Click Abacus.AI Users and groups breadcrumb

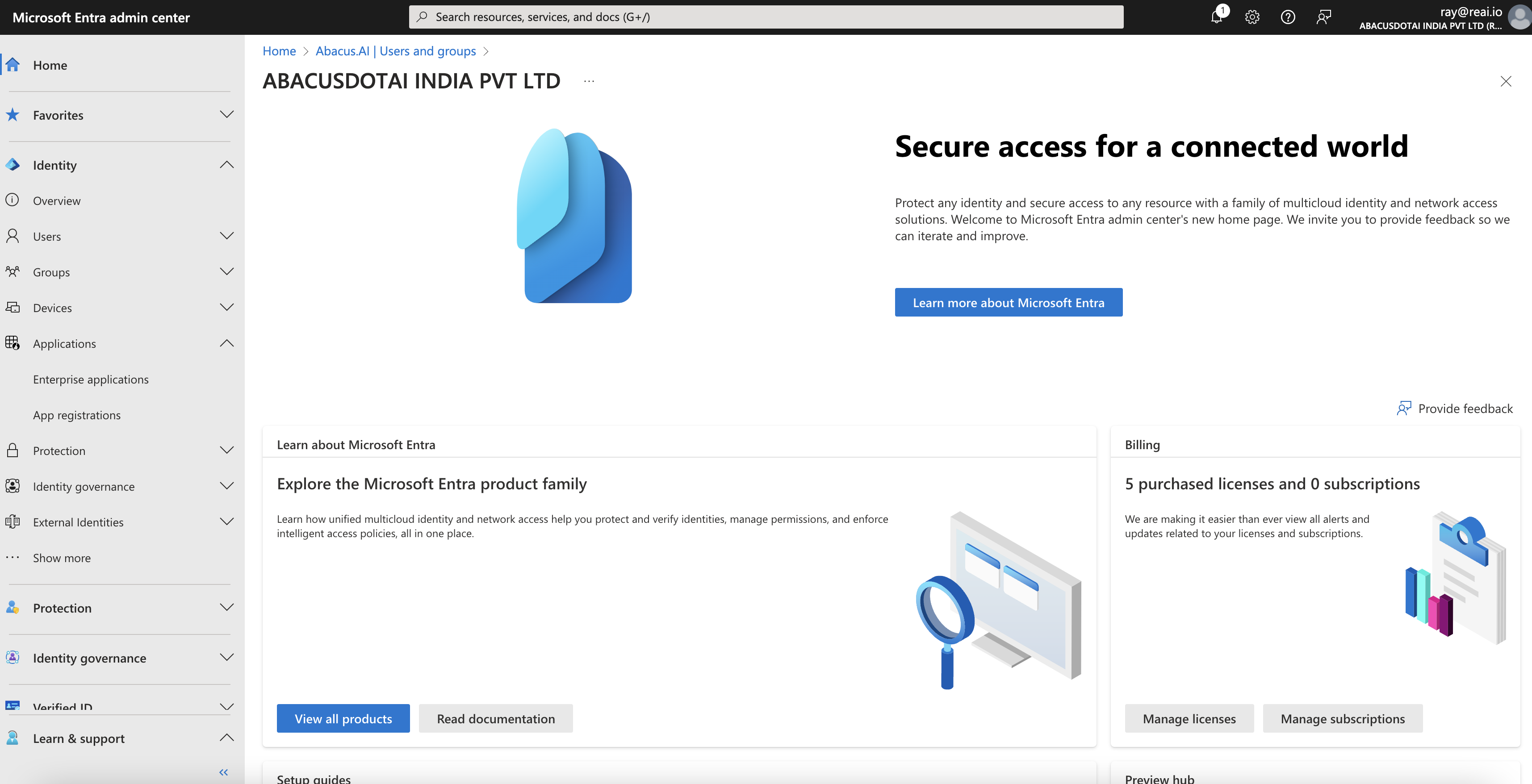pyautogui.click(x=395, y=51)
